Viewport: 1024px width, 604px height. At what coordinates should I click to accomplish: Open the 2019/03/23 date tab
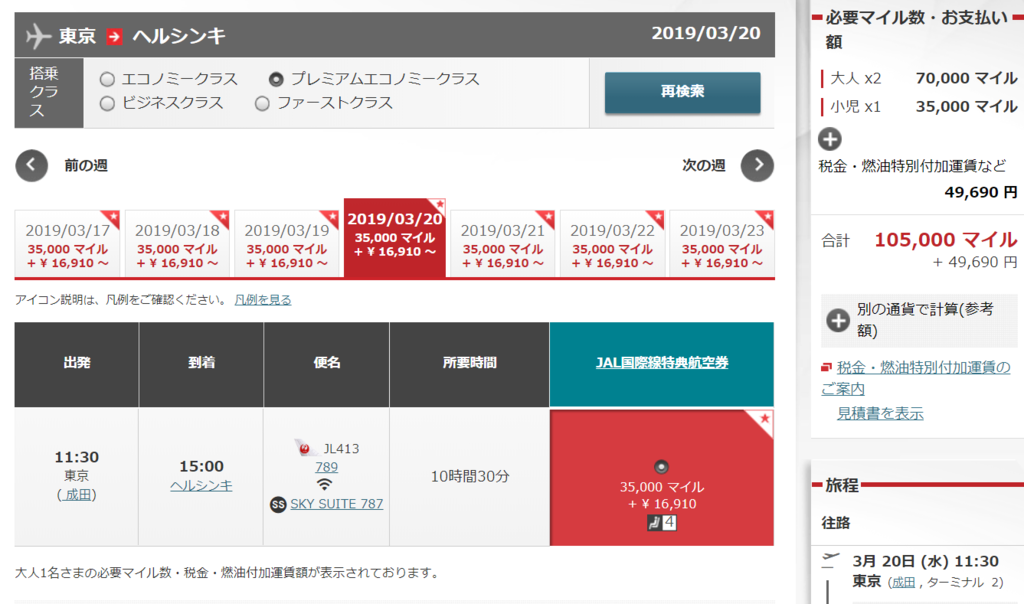click(722, 244)
